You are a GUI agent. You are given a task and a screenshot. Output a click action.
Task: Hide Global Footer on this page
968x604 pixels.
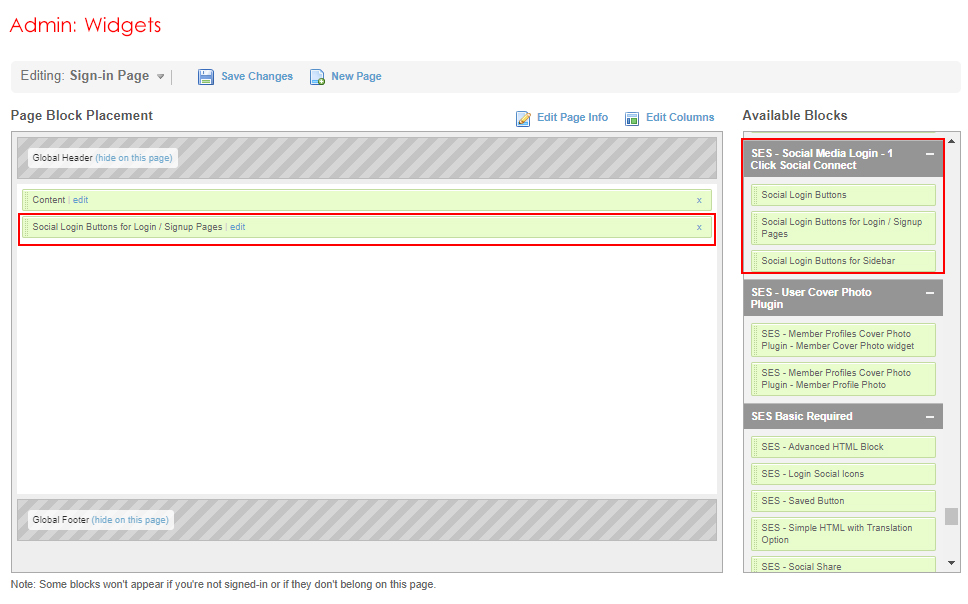pos(130,520)
